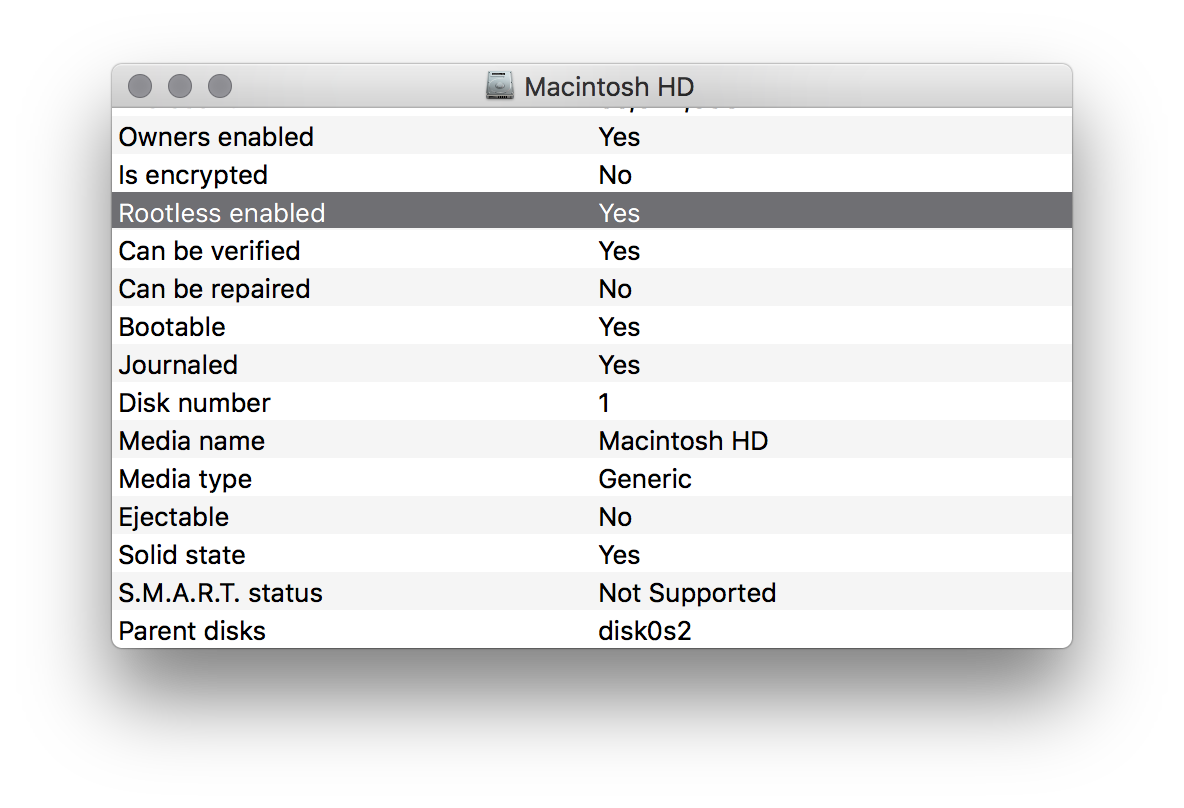This screenshot has height=808, width=1184.
Task: Click the Not Supported status value
Action: point(687,593)
